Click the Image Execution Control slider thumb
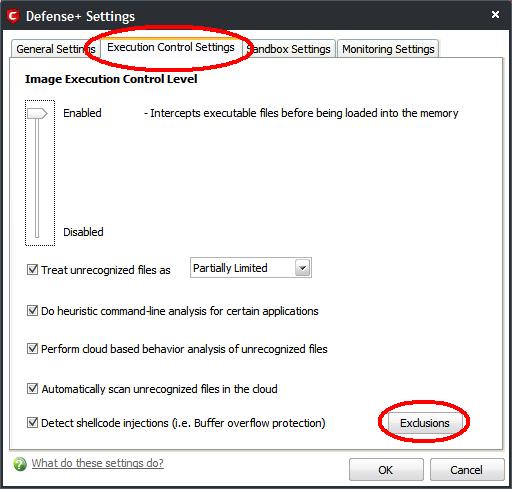The width and height of the screenshot is (514, 492). click(37, 113)
